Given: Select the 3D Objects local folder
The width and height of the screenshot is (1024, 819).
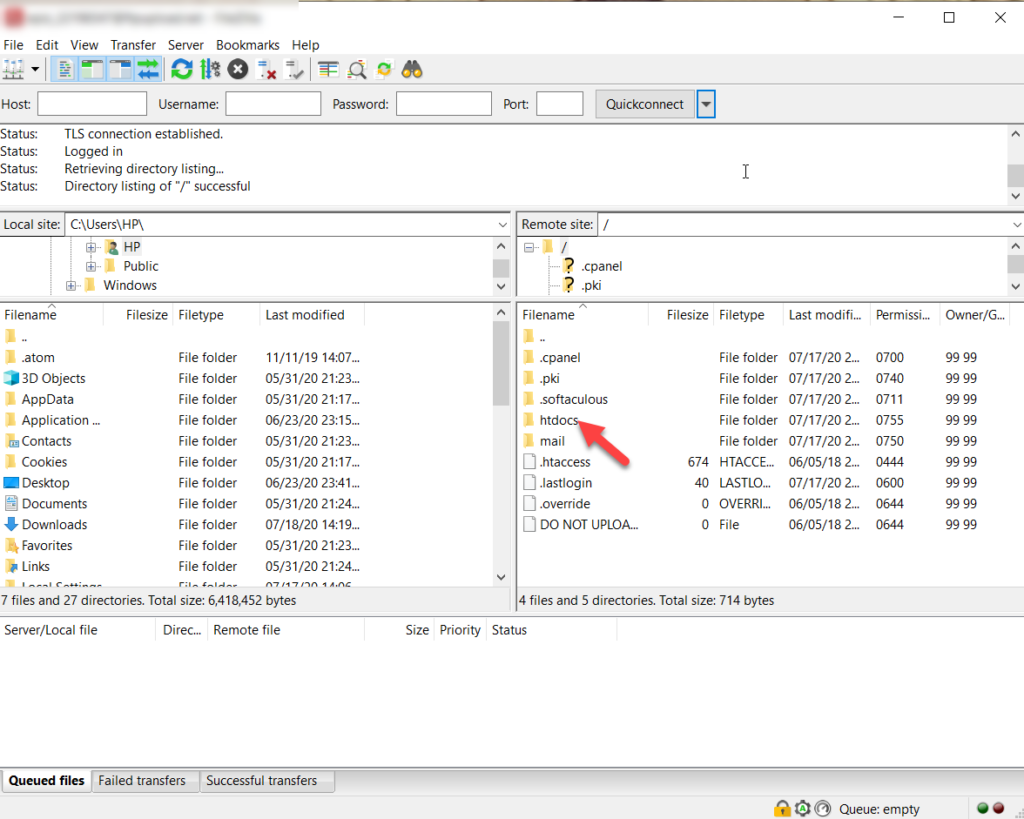Looking at the screenshot, I should pos(53,378).
